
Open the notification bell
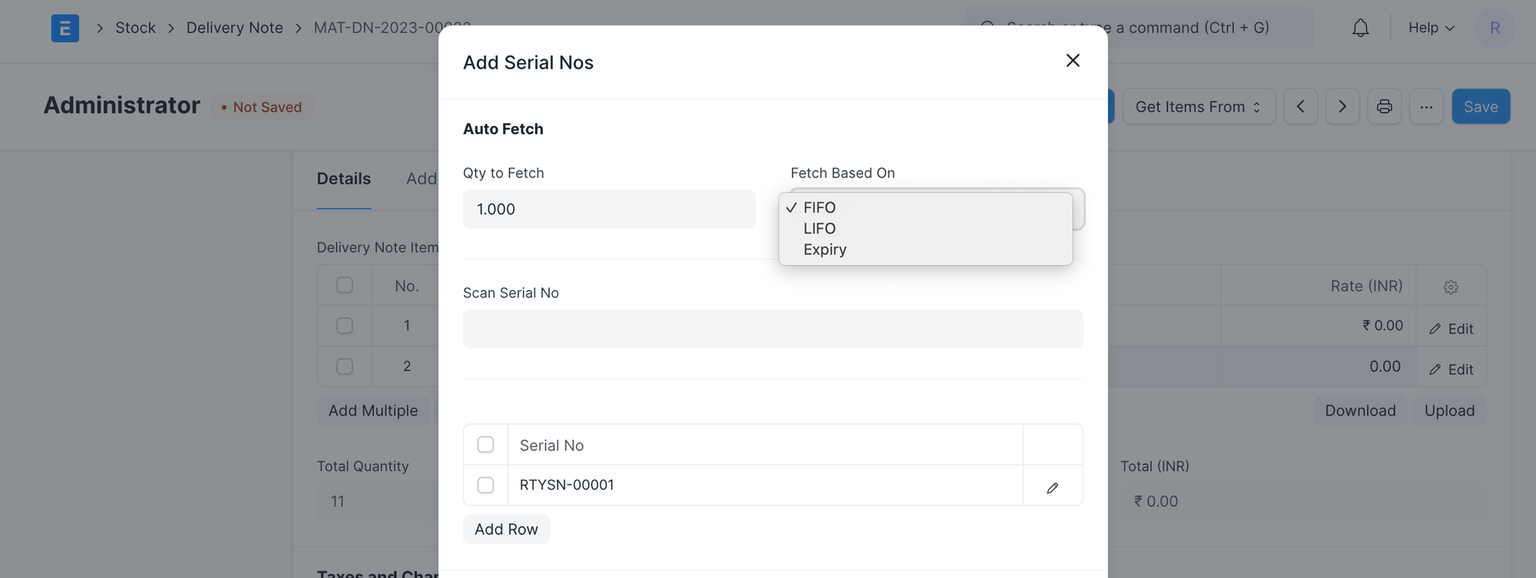click(x=1359, y=27)
